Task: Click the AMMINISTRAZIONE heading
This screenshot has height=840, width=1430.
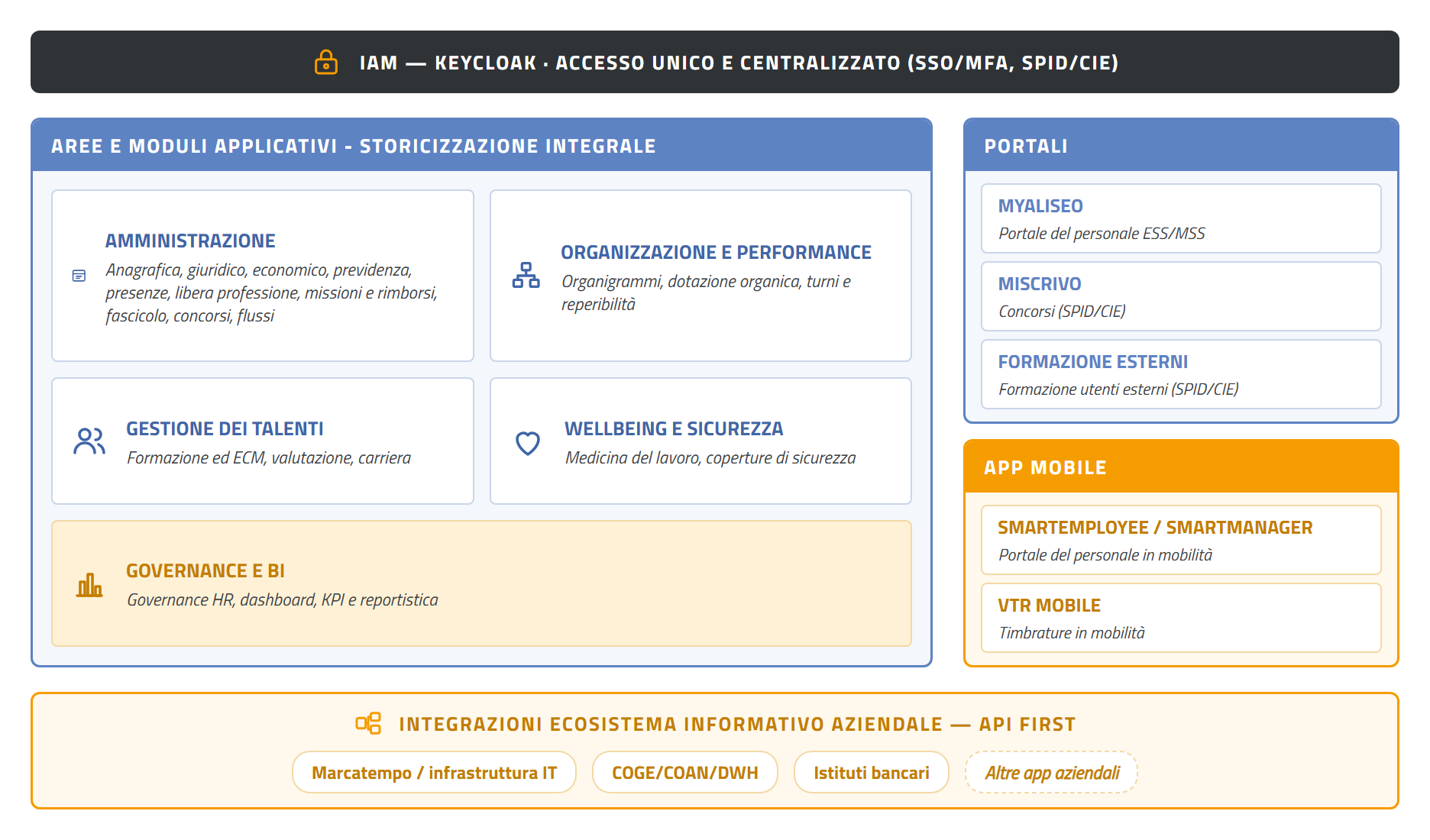Action: click(x=190, y=241)
